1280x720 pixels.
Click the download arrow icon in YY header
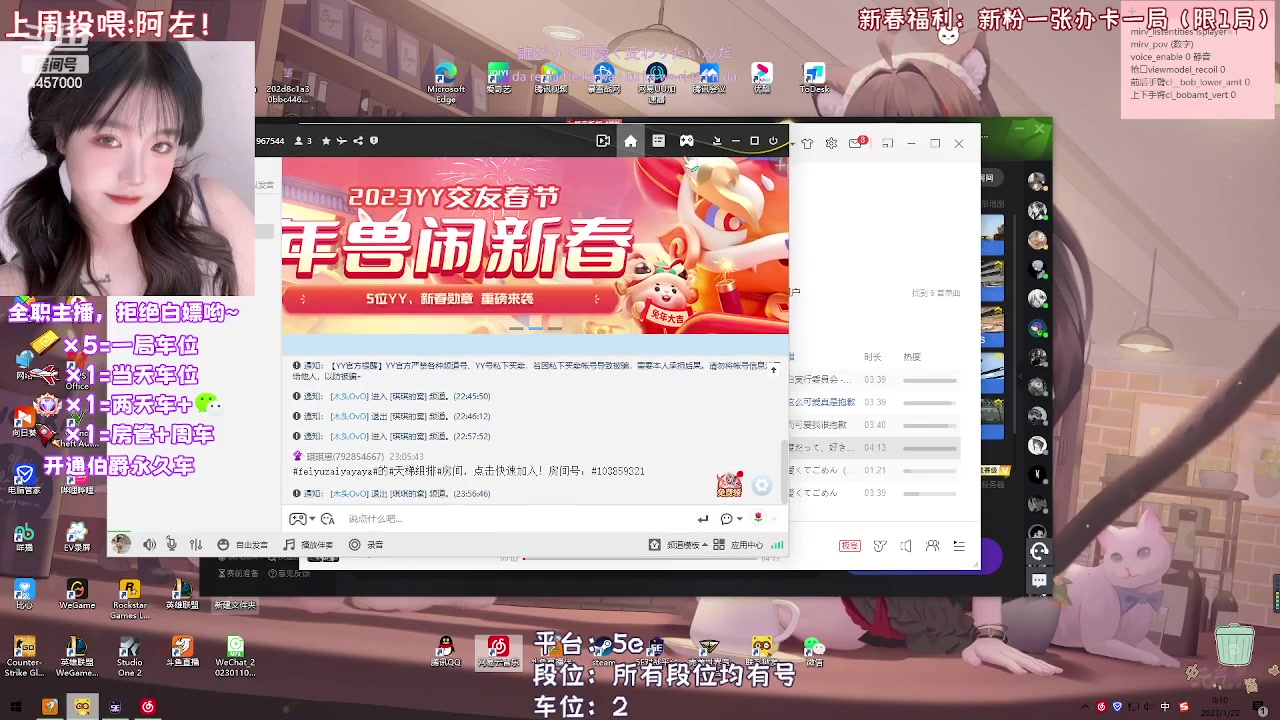(716, 141)
